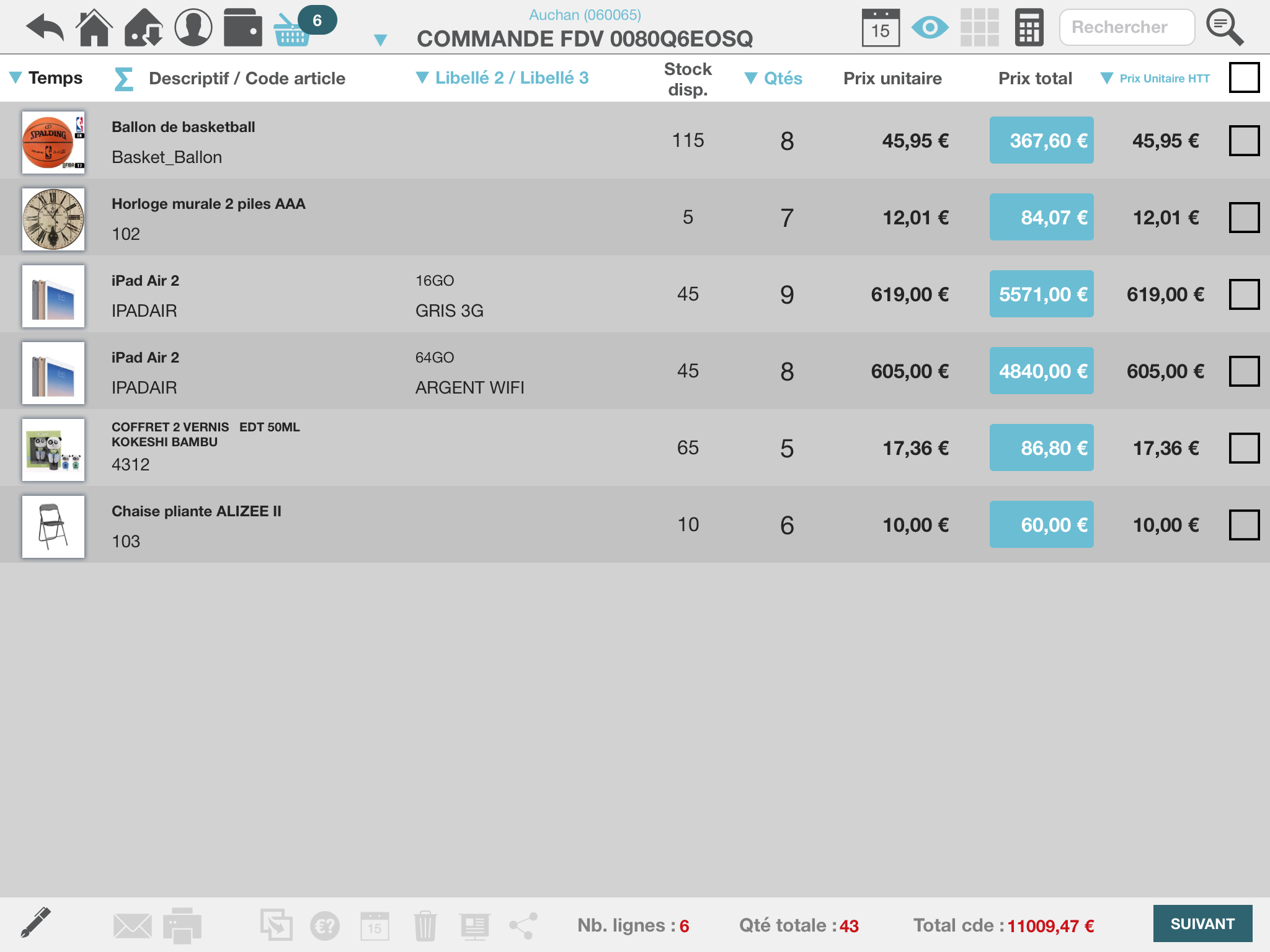Focus the Rechercher search field

(x=1127, y=27)
